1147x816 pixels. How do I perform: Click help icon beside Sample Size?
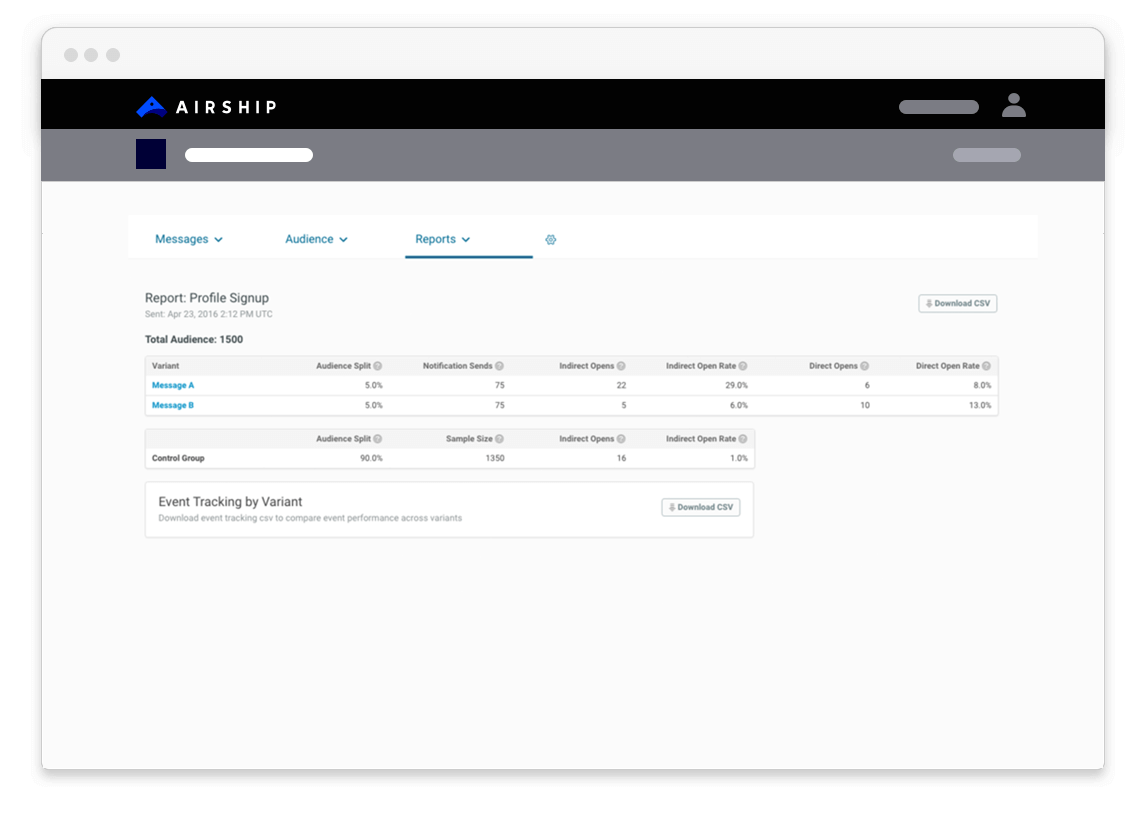point(499,439)
